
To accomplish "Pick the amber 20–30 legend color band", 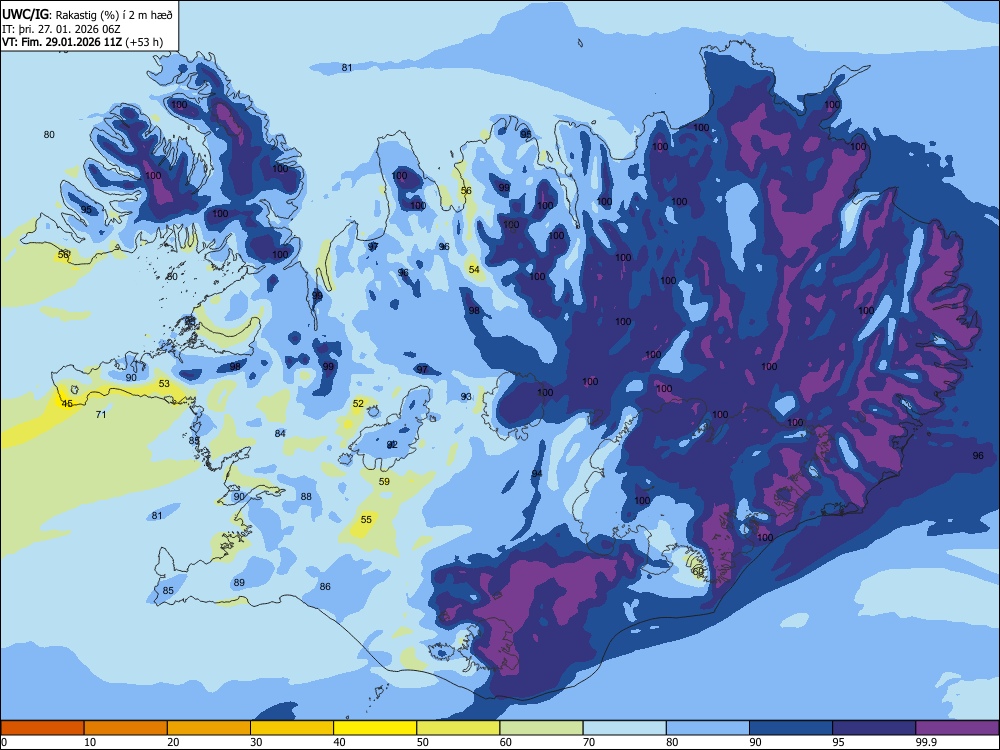I will [x=209, y=728].
